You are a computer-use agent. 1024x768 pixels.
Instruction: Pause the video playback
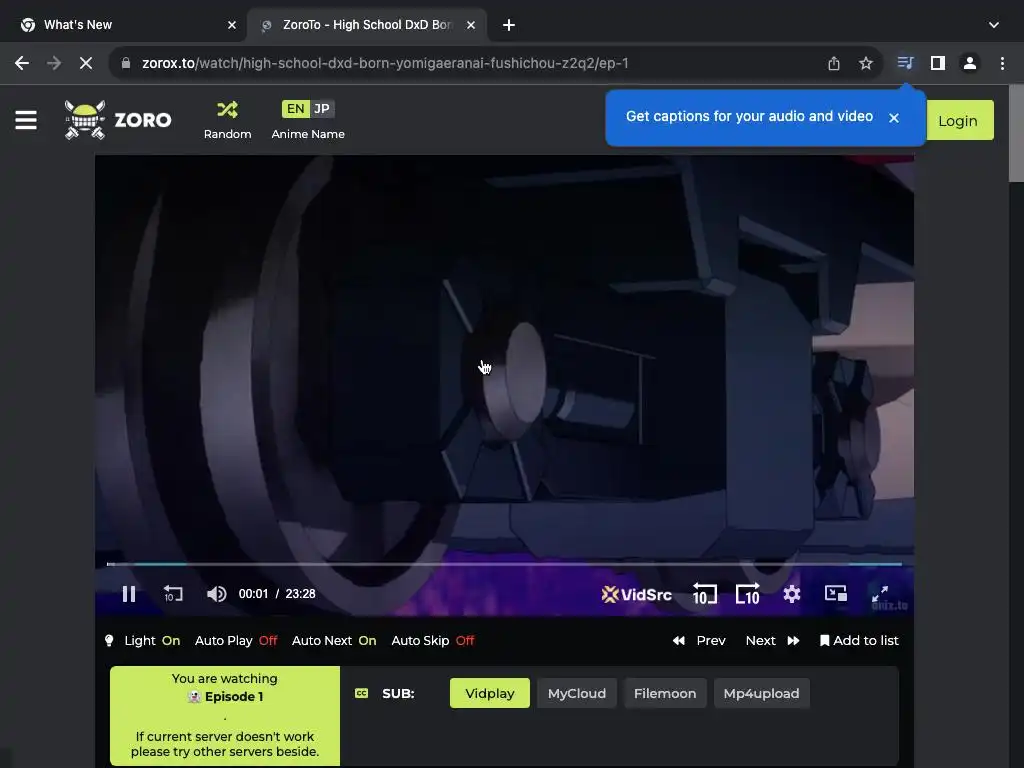pos(129,594)
